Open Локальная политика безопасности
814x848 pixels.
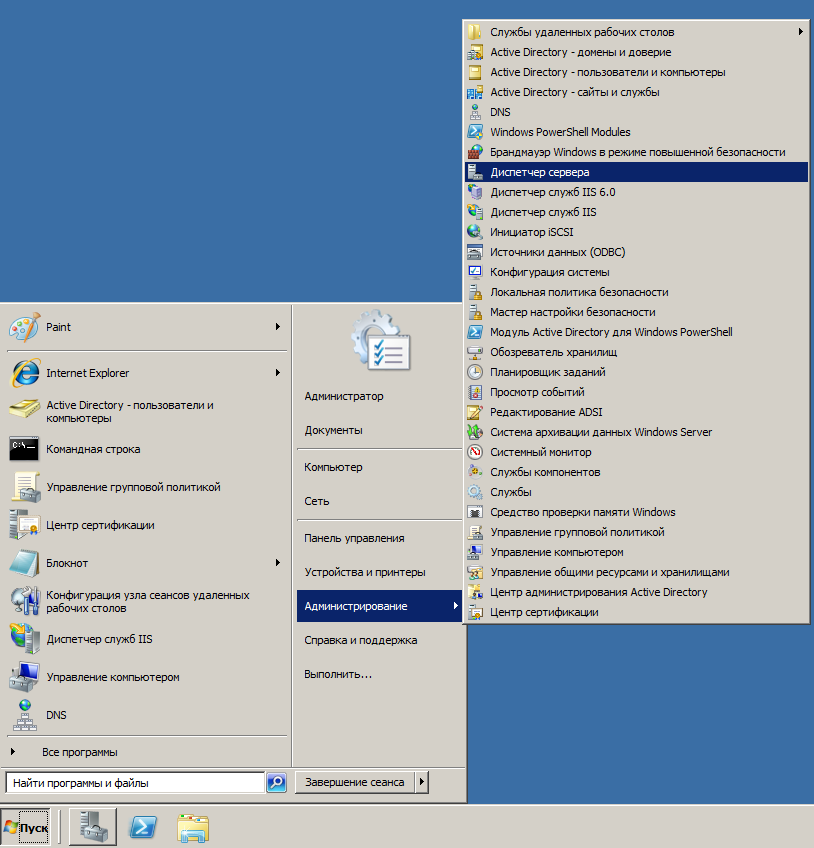637,292
